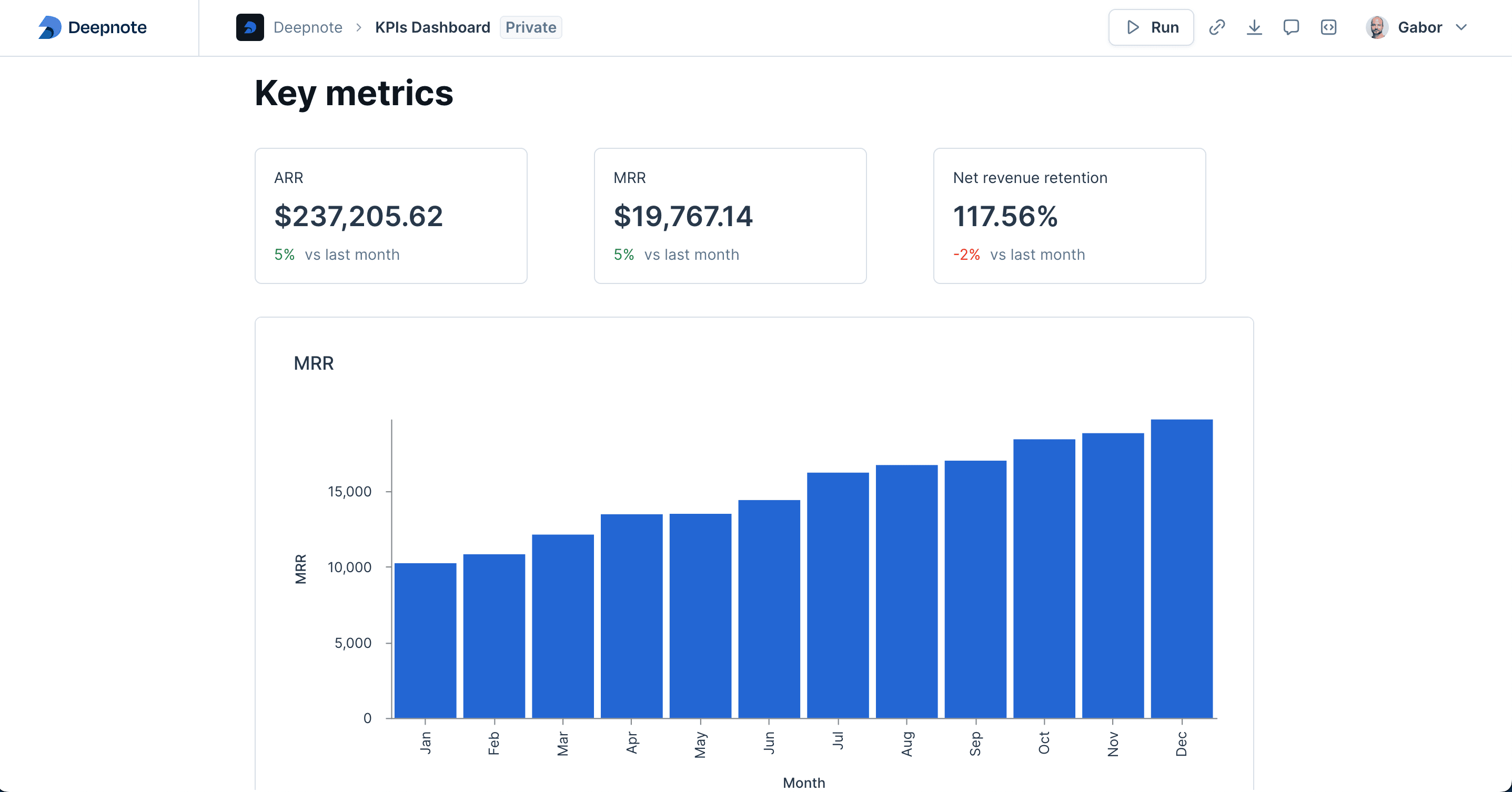Click the Deepnote logo in the top-left
Screen dimensions: 1512x792
coord(92,27)
